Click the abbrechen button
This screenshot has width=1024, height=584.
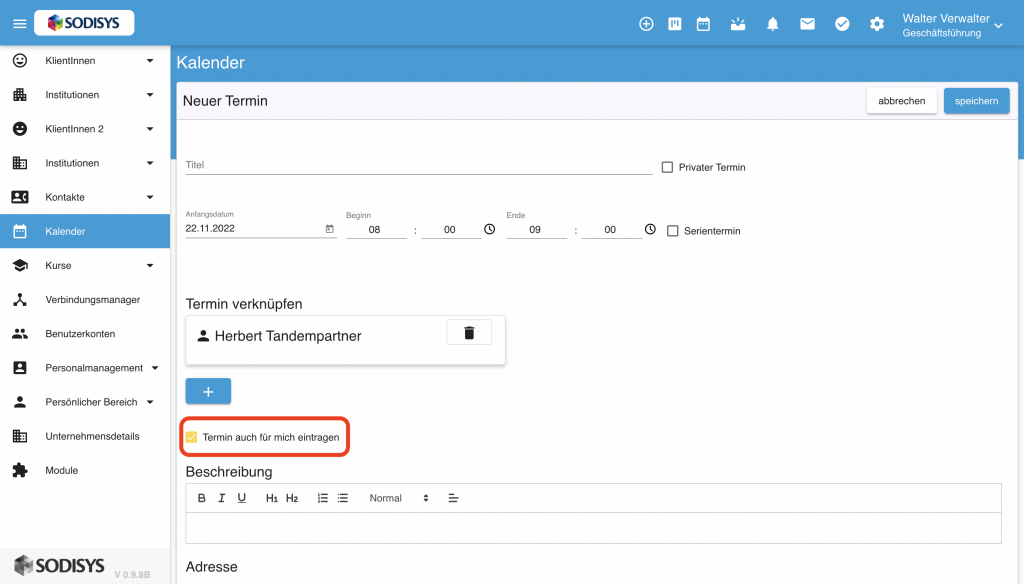[x=901, y=101]
